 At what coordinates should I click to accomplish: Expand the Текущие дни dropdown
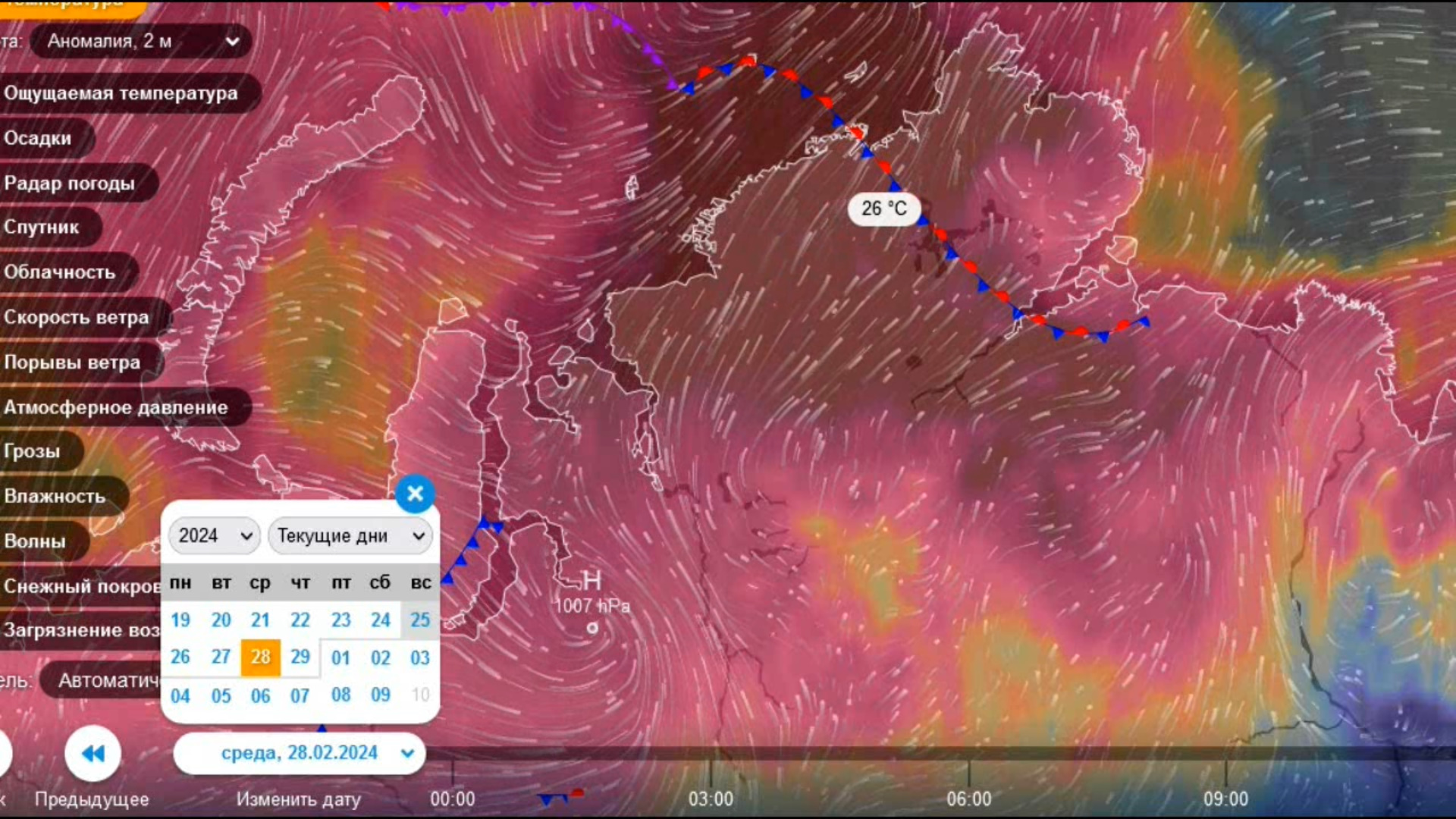click(x=350, y=536)
